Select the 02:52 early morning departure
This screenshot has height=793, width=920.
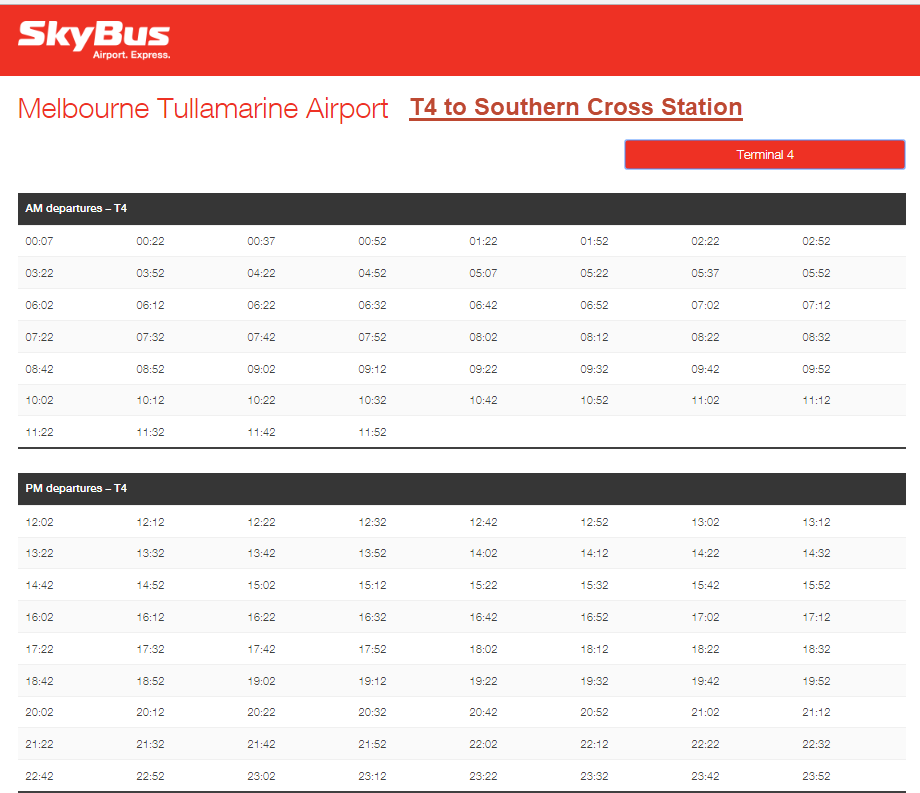point(816,242)
